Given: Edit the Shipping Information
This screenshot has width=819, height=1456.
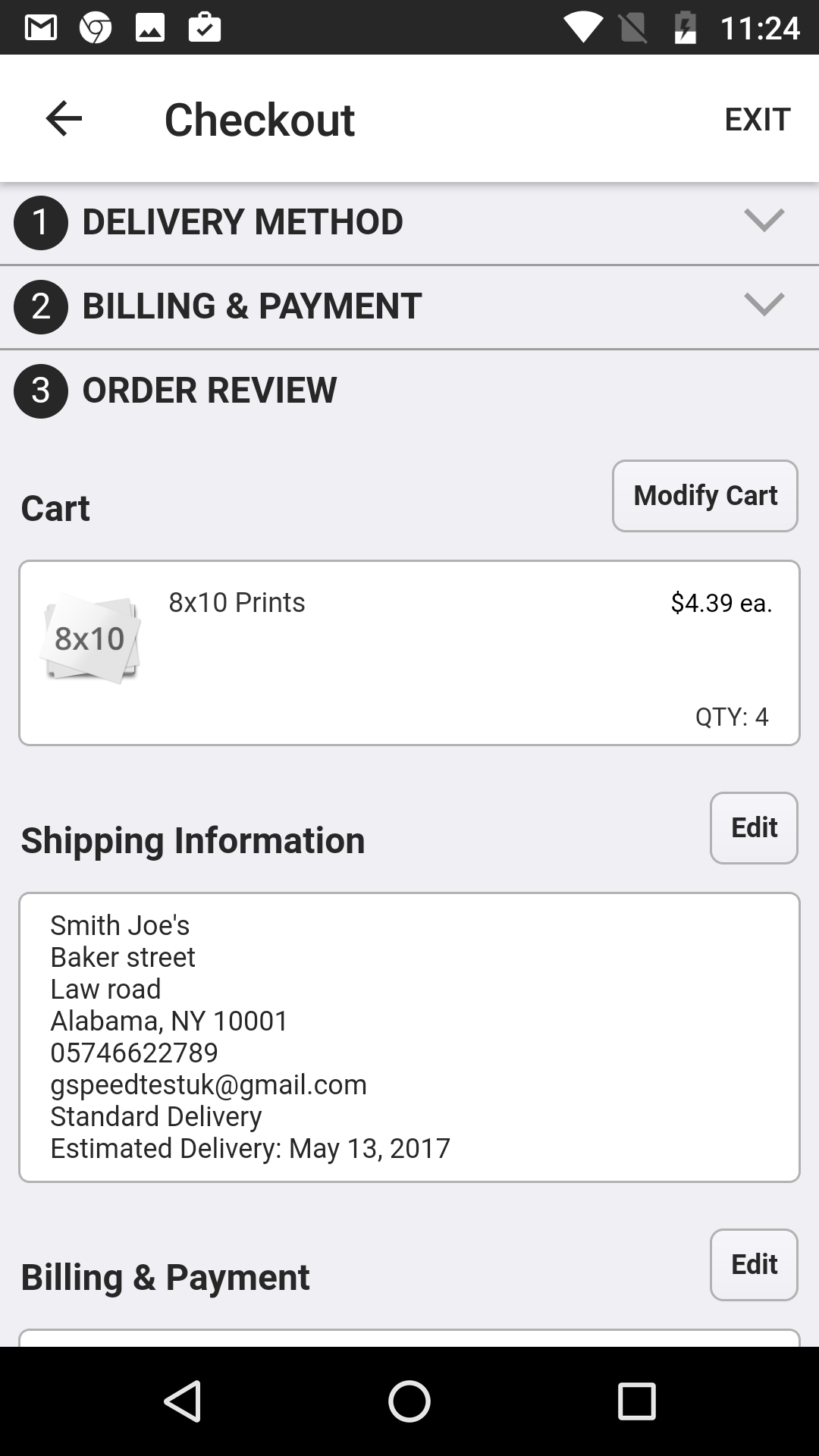Looking at the screenshot, I should point(753,827).
